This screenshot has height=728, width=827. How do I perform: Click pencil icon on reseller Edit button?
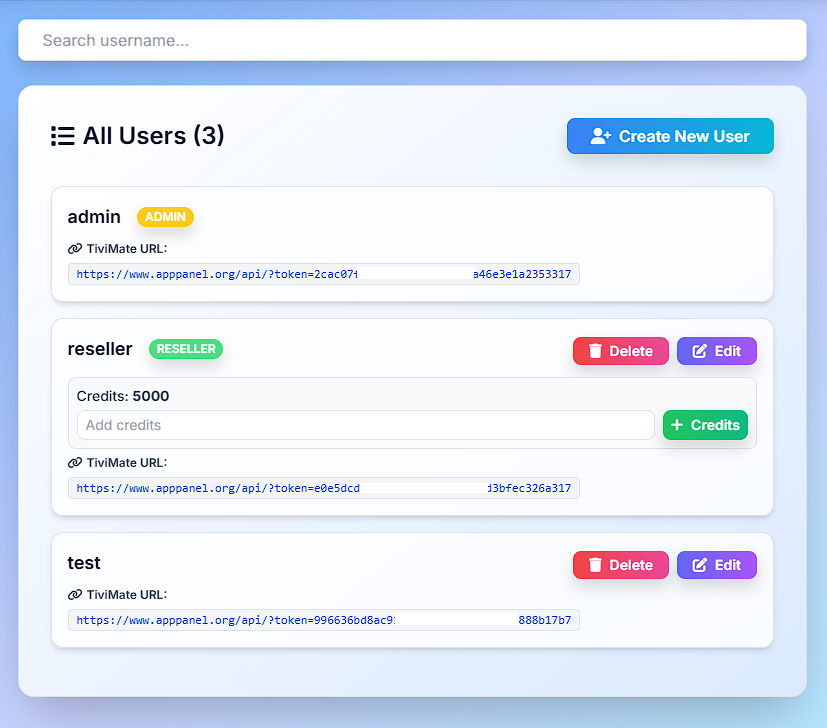point(699,351)
